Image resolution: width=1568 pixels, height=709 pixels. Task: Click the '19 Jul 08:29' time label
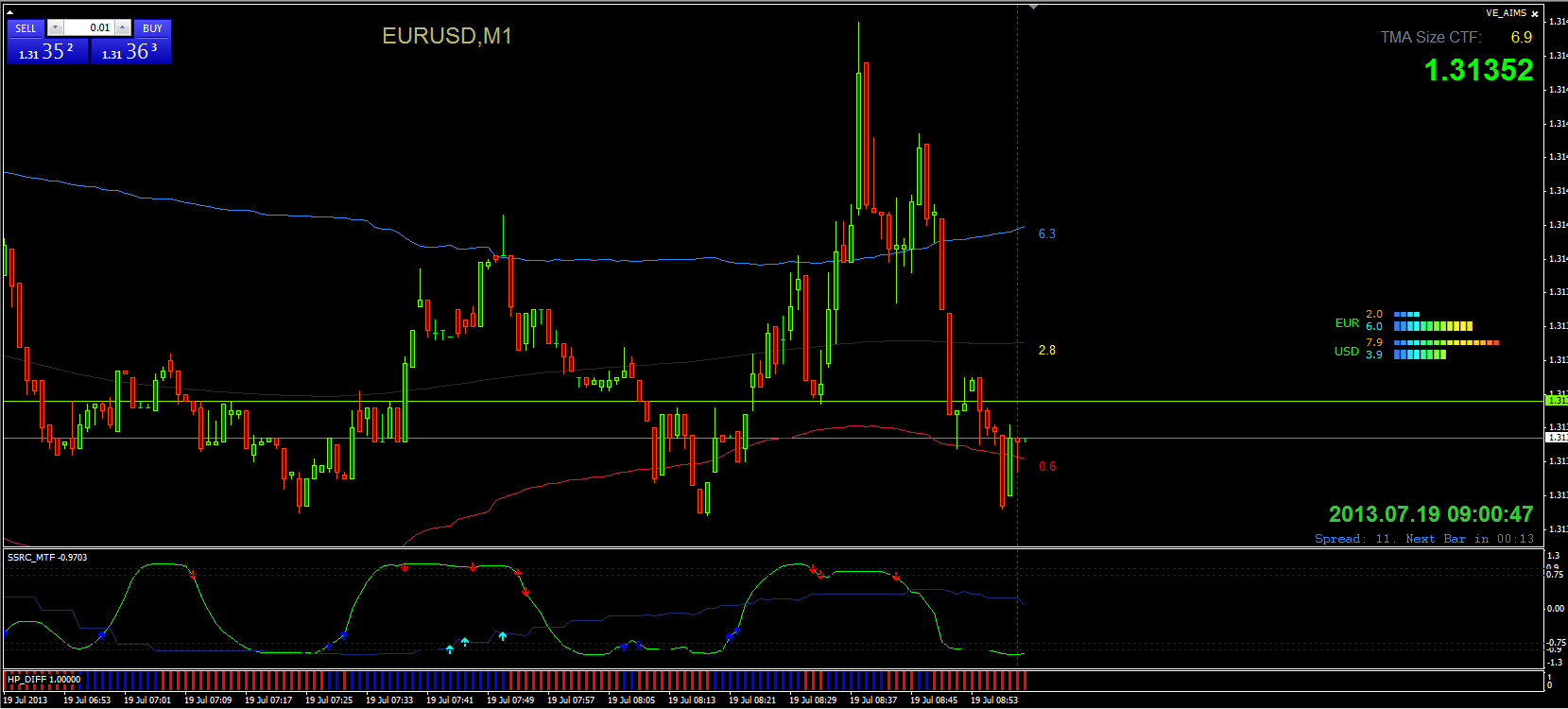click(813, 700)
